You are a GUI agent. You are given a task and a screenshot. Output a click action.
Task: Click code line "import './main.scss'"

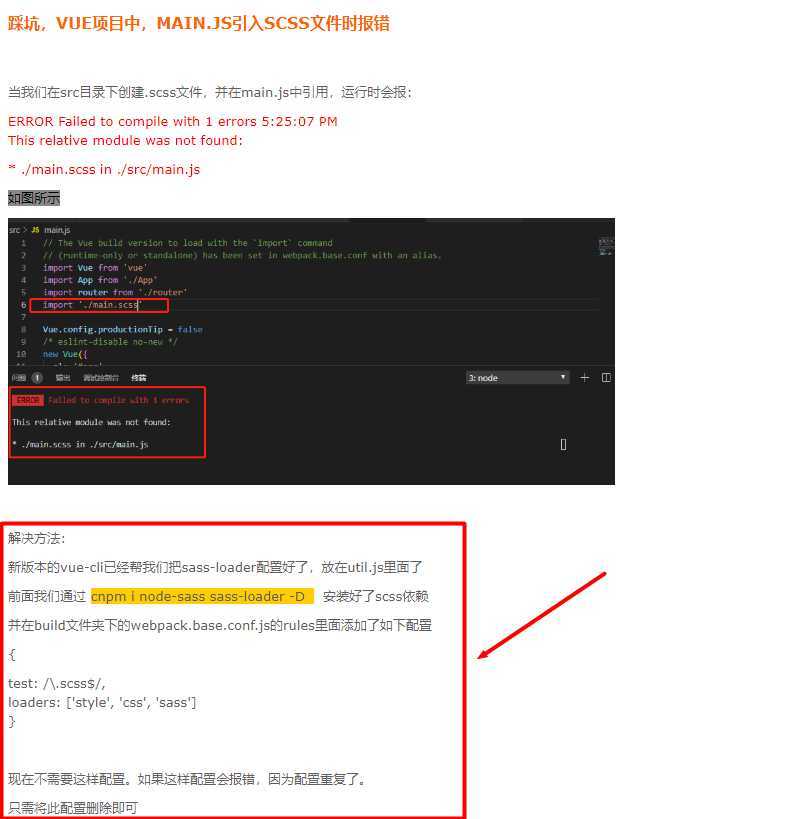[x=92, y=305]
